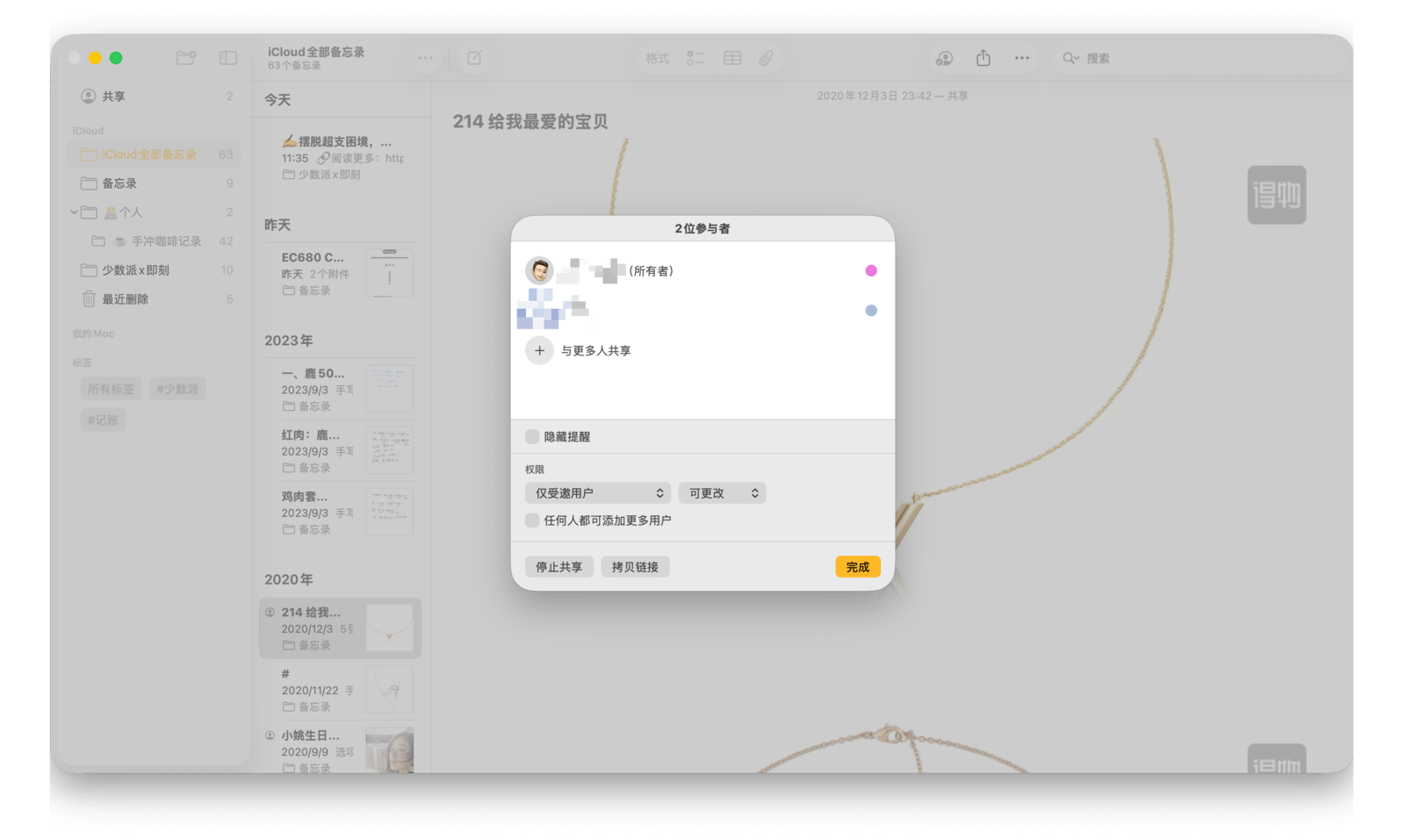This screenshot has height=840, width=1405.
Task: Open the 可更改 access level dropdown
Action: pos(722,493)
